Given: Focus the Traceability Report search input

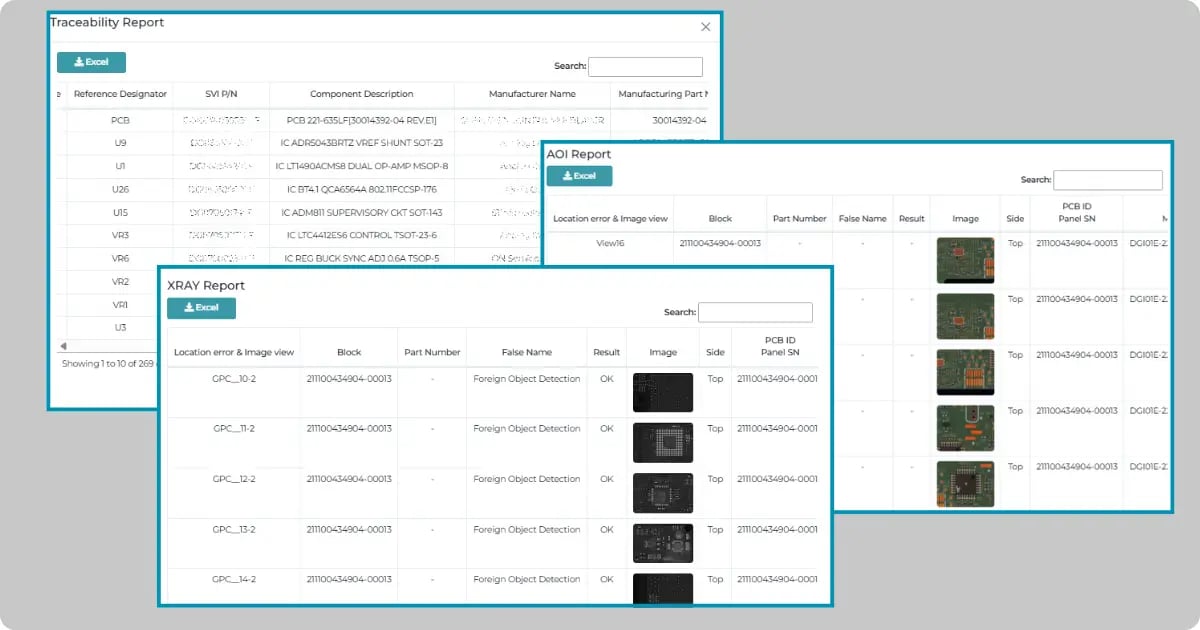Looking at the screenshot, I should [645, 66].
